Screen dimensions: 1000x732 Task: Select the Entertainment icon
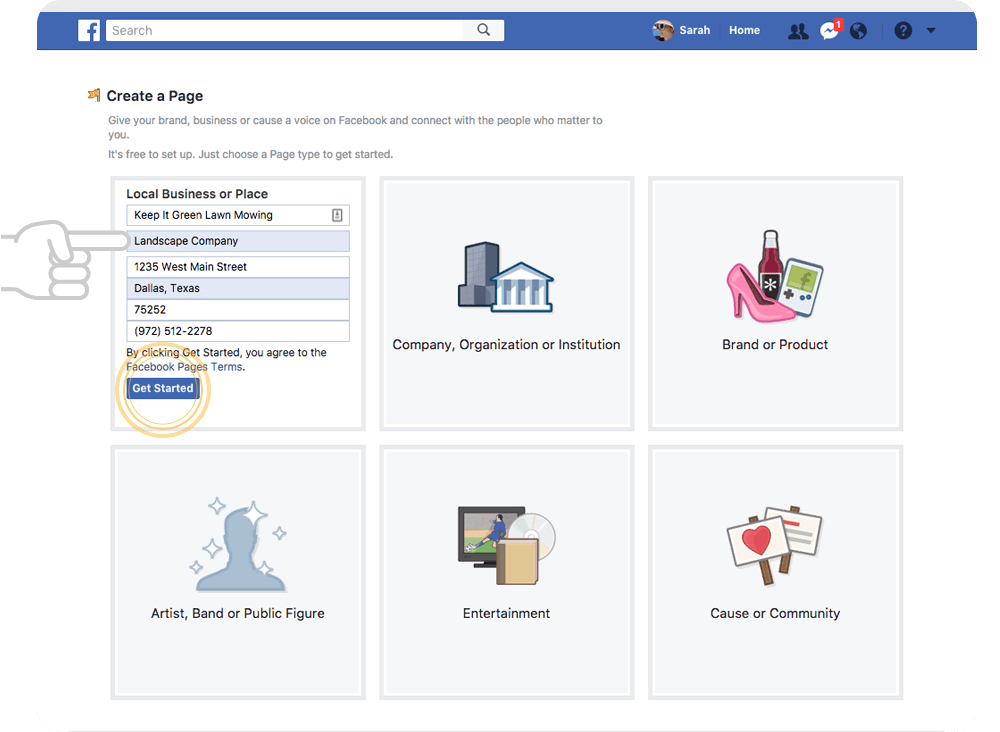(x=506, y=546)
